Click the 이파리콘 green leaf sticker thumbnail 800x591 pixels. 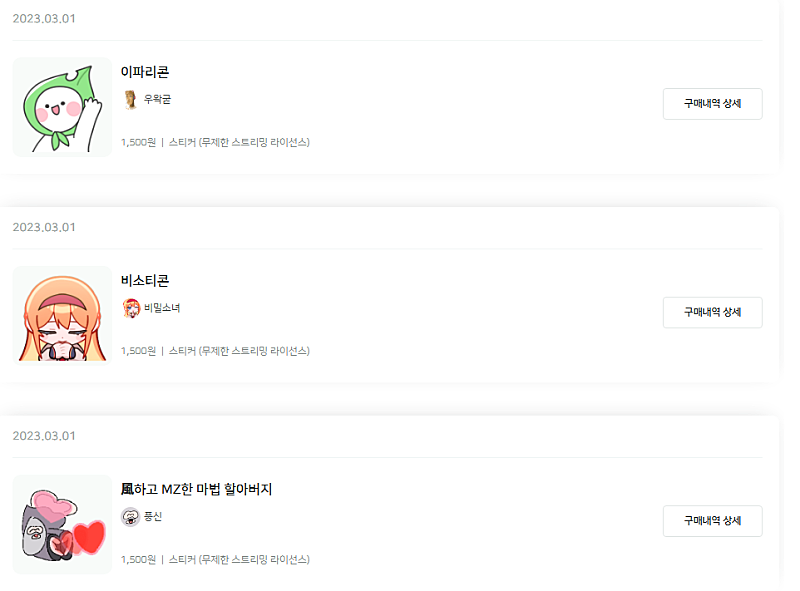click(62, 107)
